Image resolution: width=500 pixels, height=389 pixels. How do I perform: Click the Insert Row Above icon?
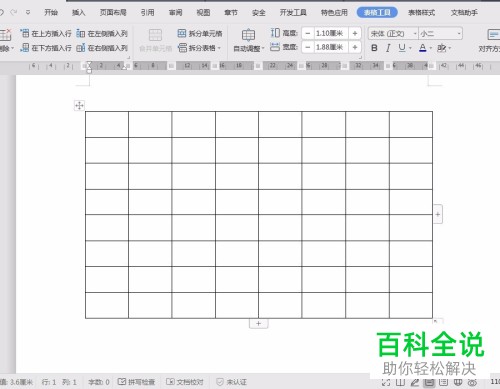25,33
